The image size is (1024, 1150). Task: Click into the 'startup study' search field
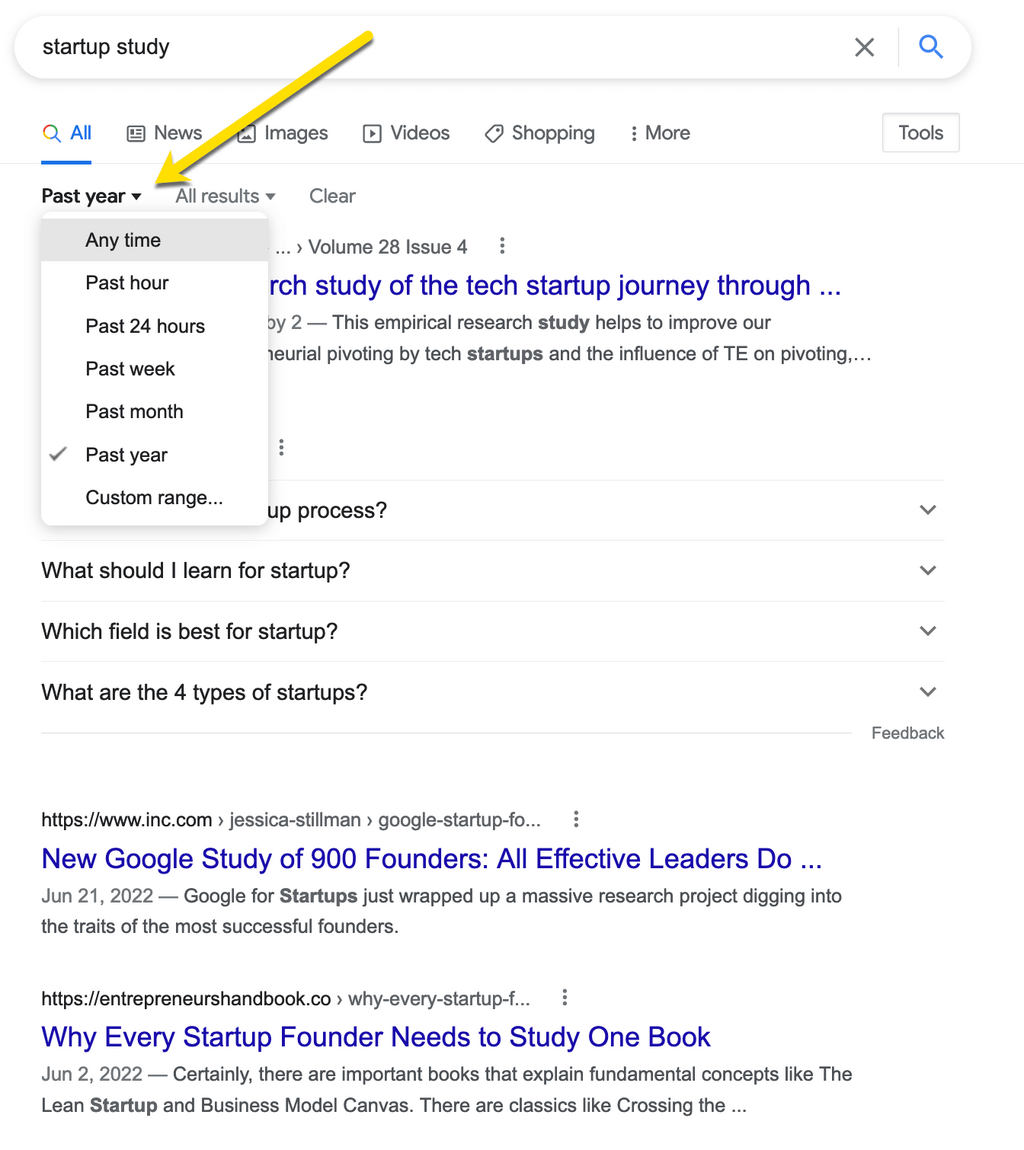click(x=430, y=47)
